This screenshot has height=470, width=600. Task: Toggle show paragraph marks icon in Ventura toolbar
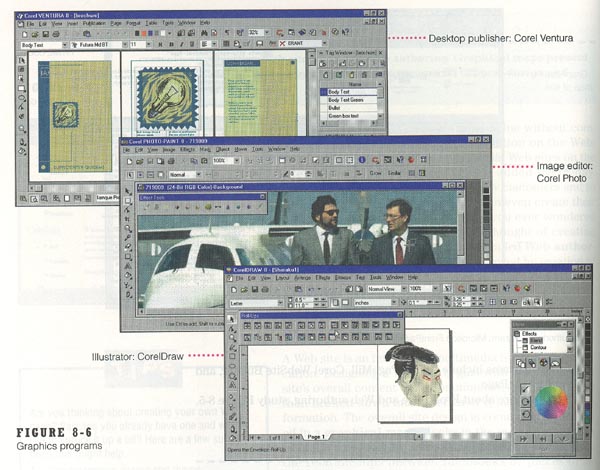pos(227,33)
